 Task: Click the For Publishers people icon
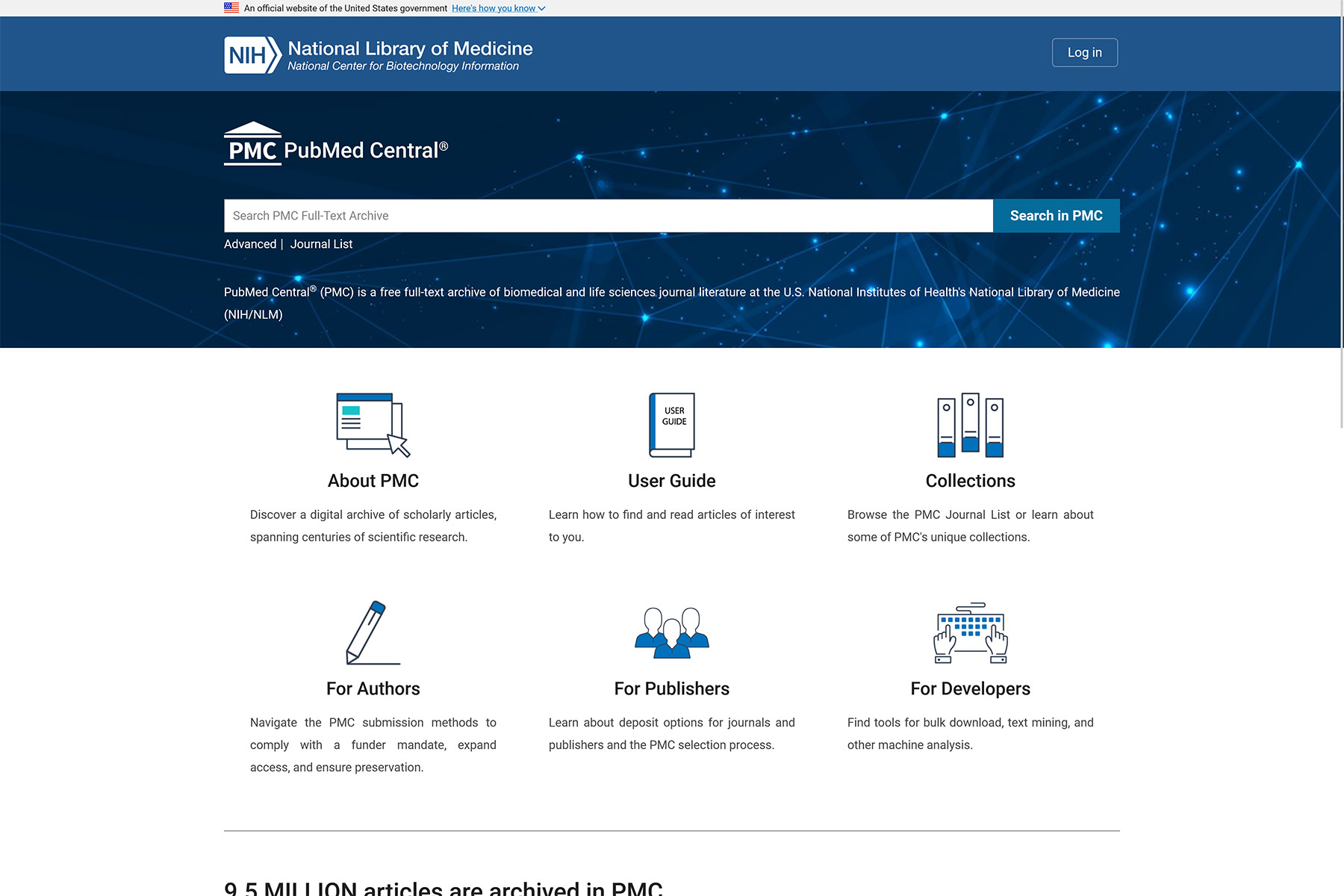[x=672, y=632]
